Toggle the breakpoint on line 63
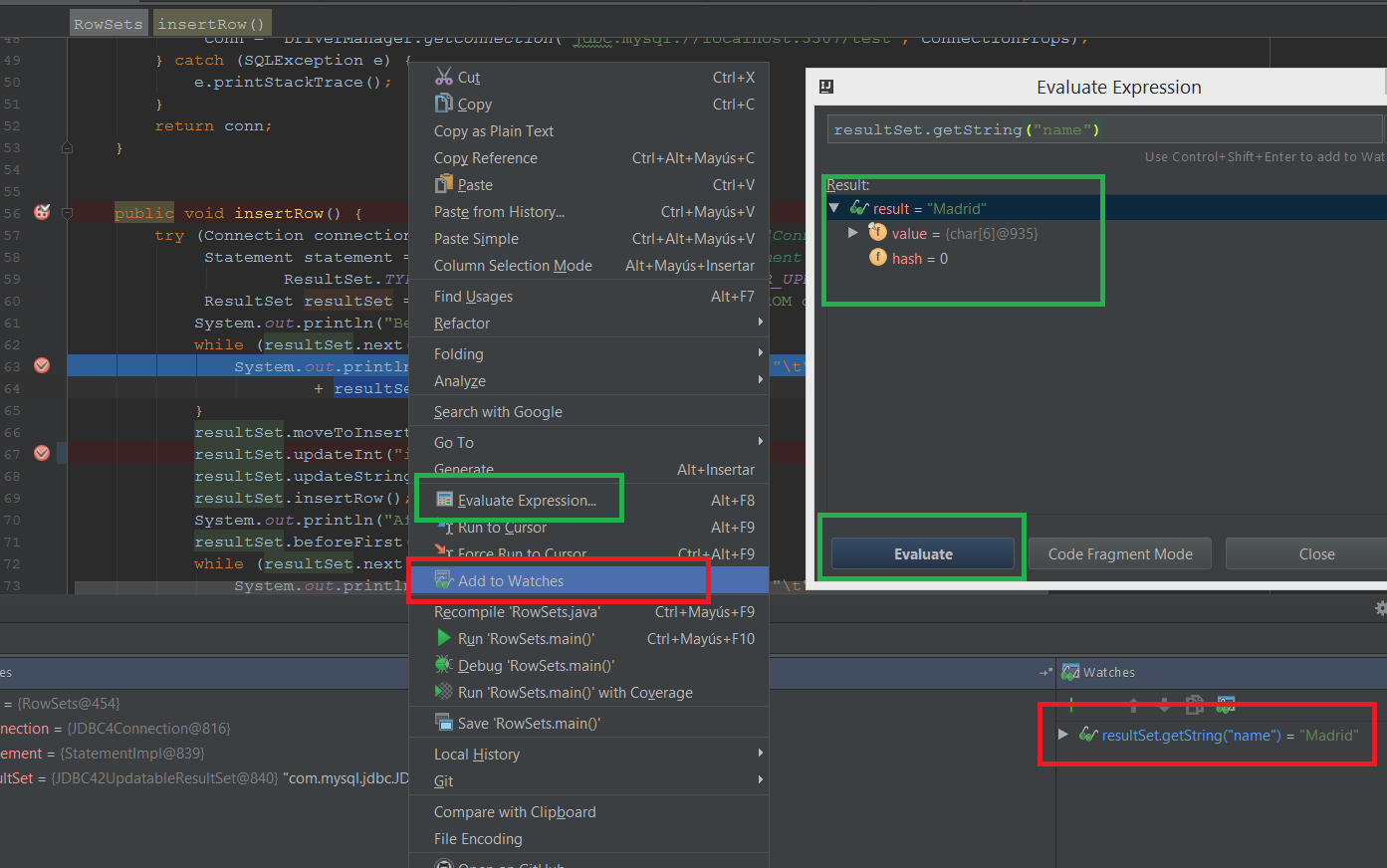 coord(42,365)
